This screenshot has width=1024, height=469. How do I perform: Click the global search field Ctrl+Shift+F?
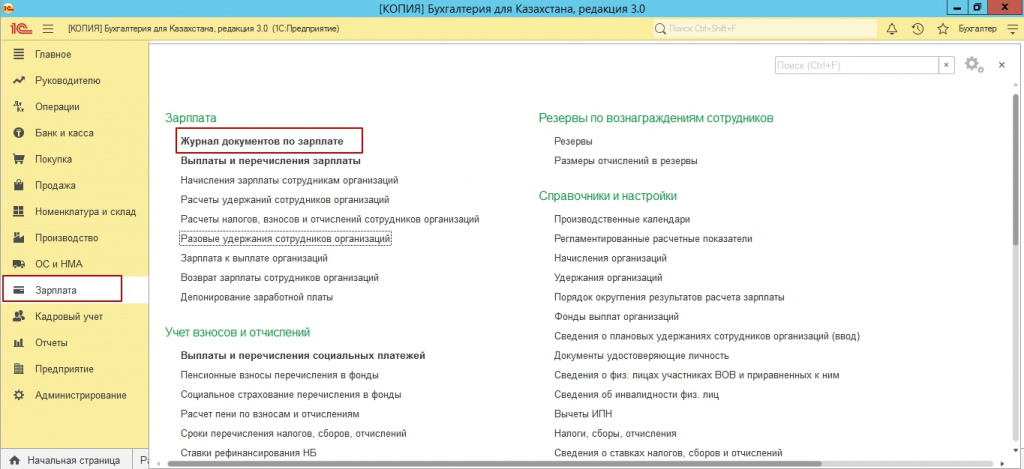click(x=765, y=29)
